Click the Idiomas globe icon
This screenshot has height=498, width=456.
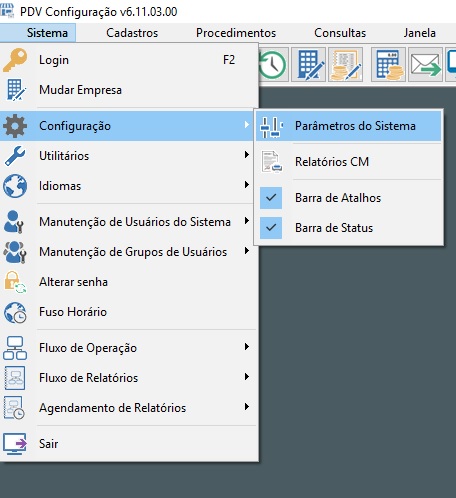coord(15,186)
